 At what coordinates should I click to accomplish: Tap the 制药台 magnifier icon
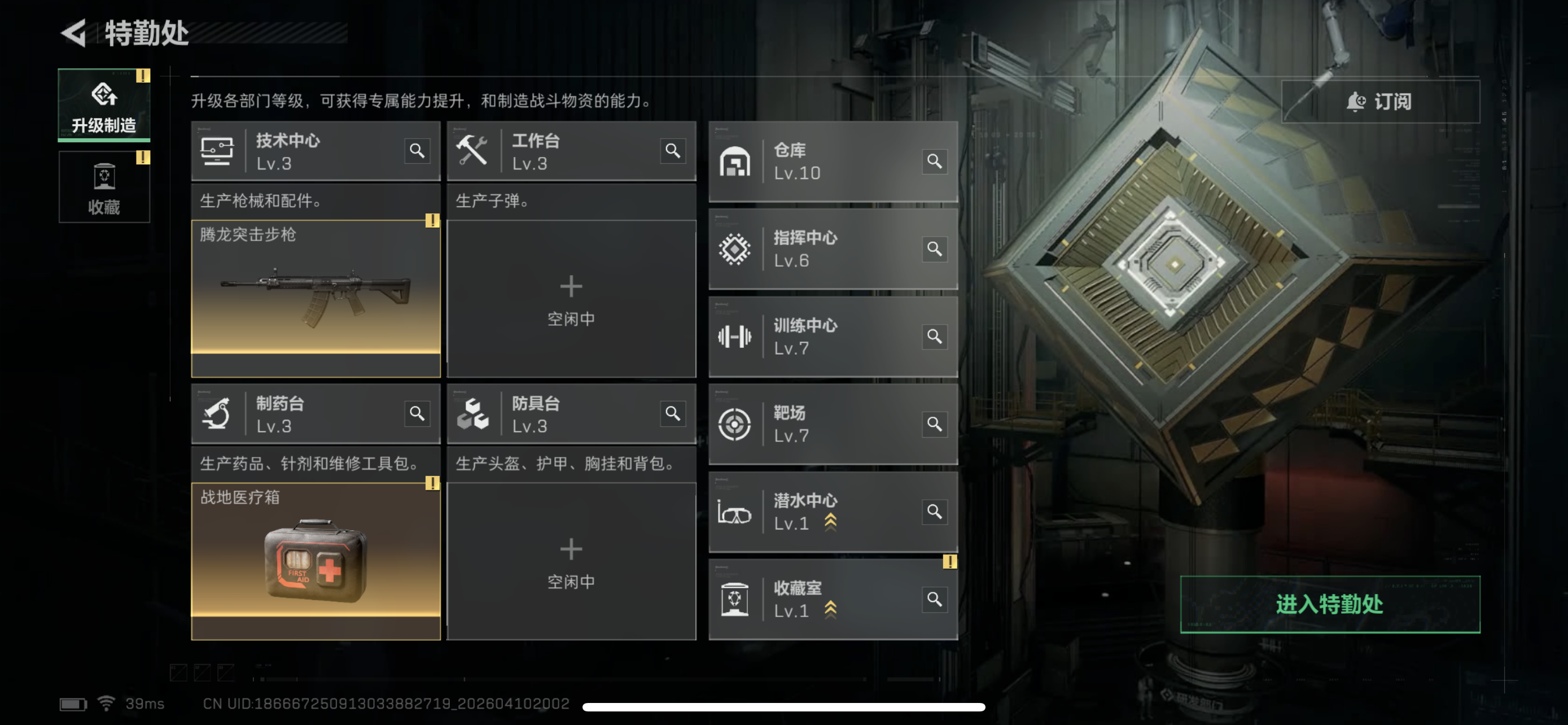pos(417,413)
